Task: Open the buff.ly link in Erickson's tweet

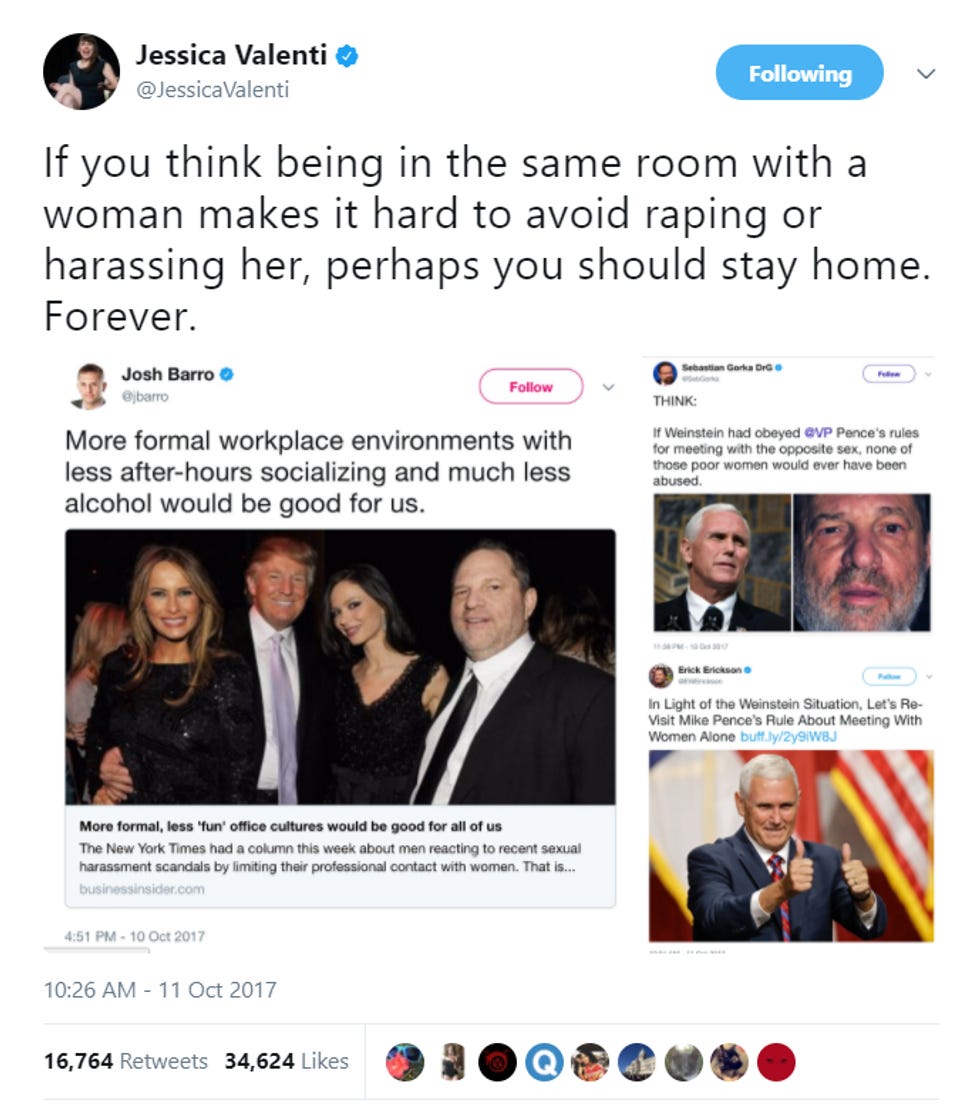Action: pyautogui.click(x=789, y=736)
